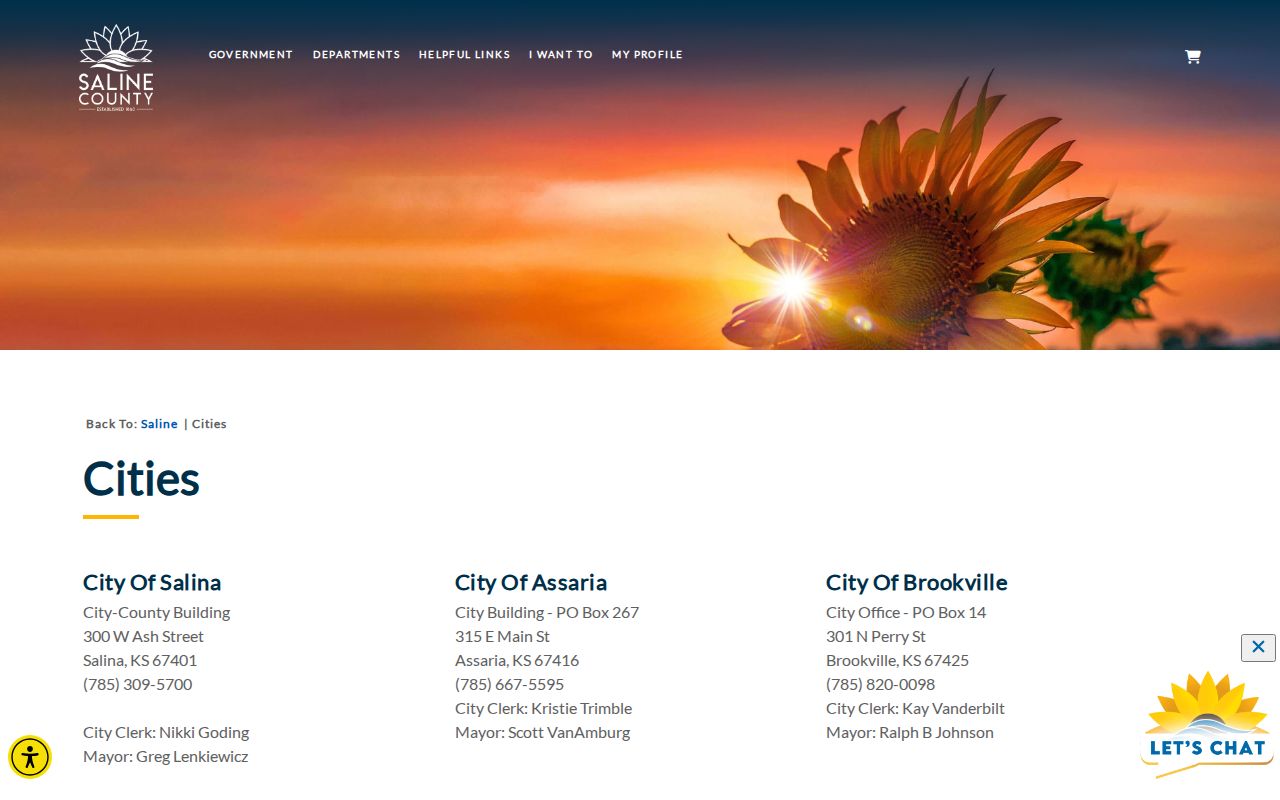This screenshot has height=800, width=1280.
Task: Click the City Of Assaria heading
Action: [531, 582]
